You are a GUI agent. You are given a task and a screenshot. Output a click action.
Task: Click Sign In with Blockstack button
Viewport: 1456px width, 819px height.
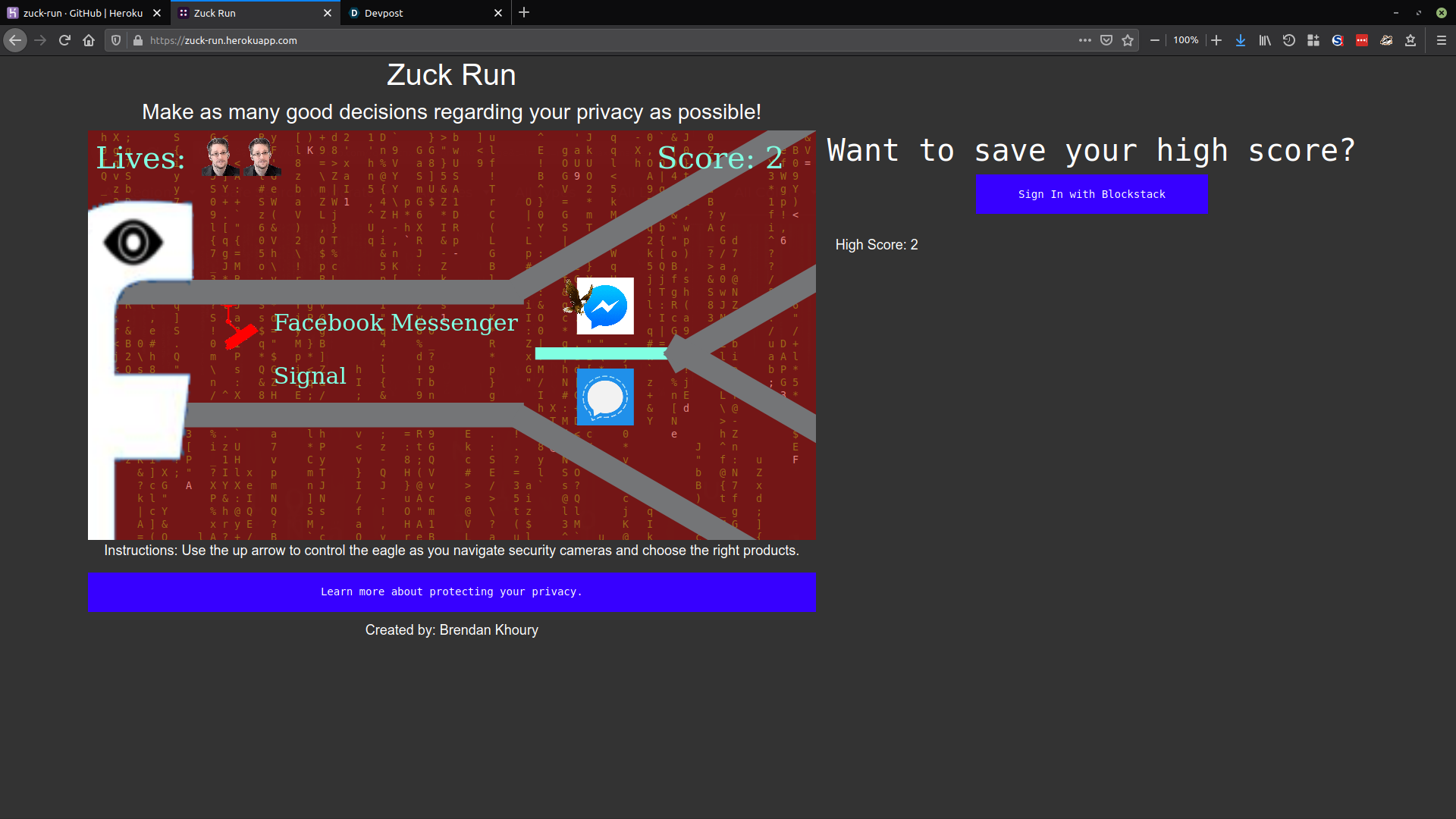1092,194
